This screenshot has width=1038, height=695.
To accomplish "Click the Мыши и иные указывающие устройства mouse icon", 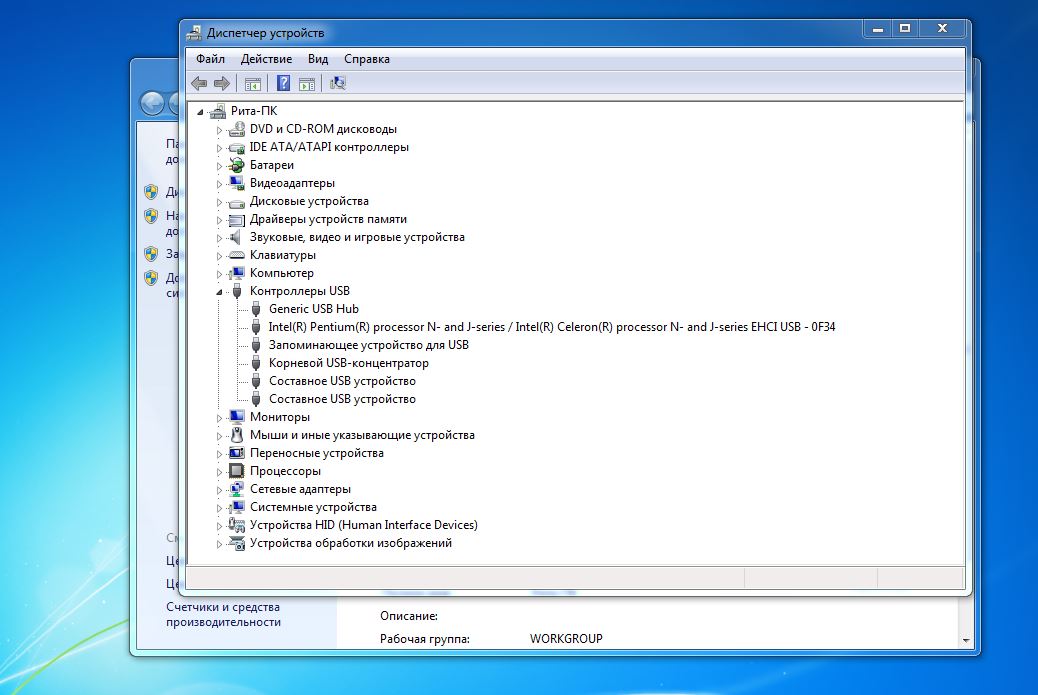I will pos(236,435).
